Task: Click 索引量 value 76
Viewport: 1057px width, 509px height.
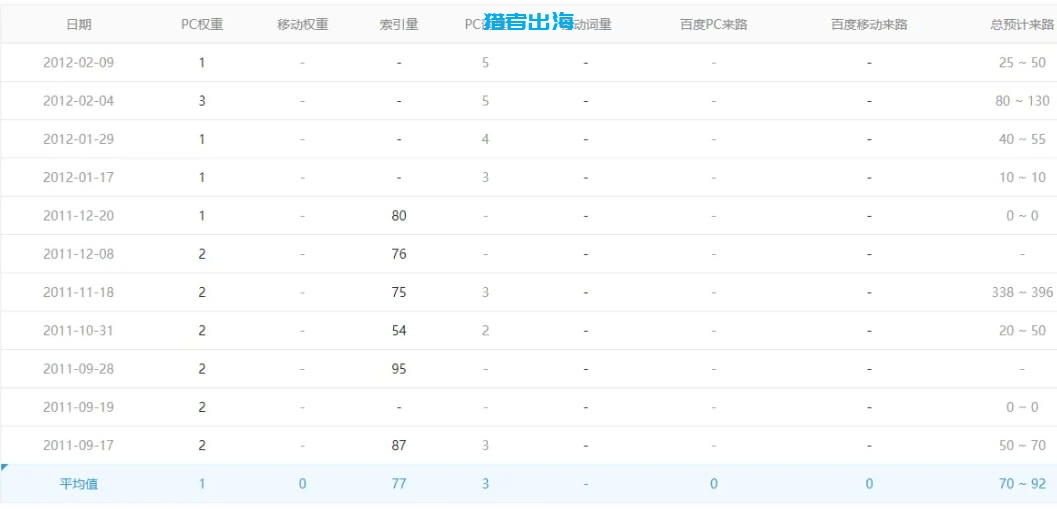Action: [x=399, y=254]
